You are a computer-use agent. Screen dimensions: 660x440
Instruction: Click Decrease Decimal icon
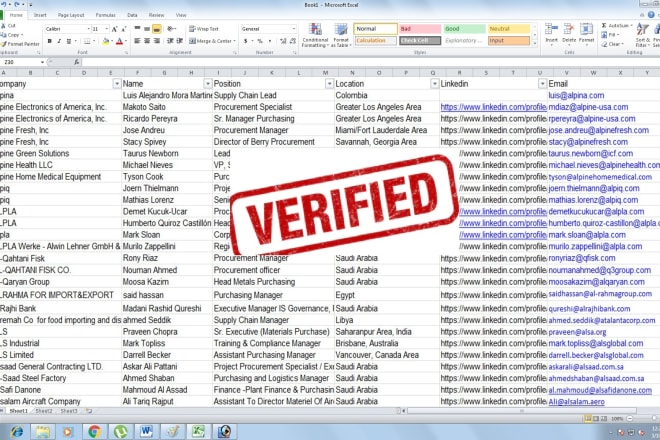click(x=293, y=41)
